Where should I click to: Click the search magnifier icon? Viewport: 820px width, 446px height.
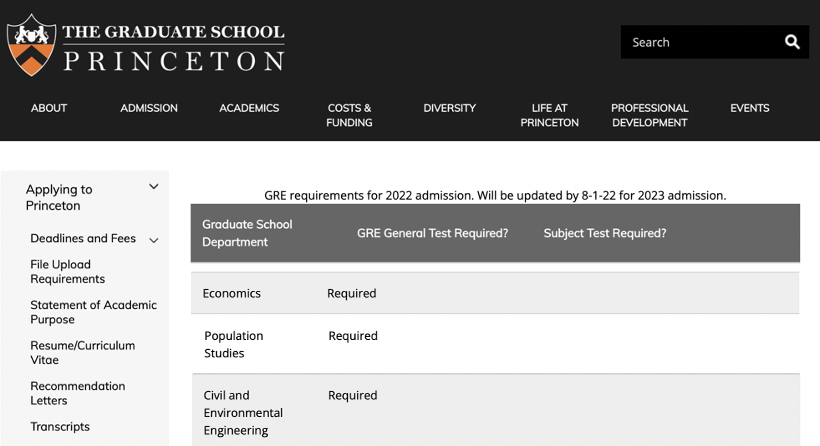pos(792,42)
